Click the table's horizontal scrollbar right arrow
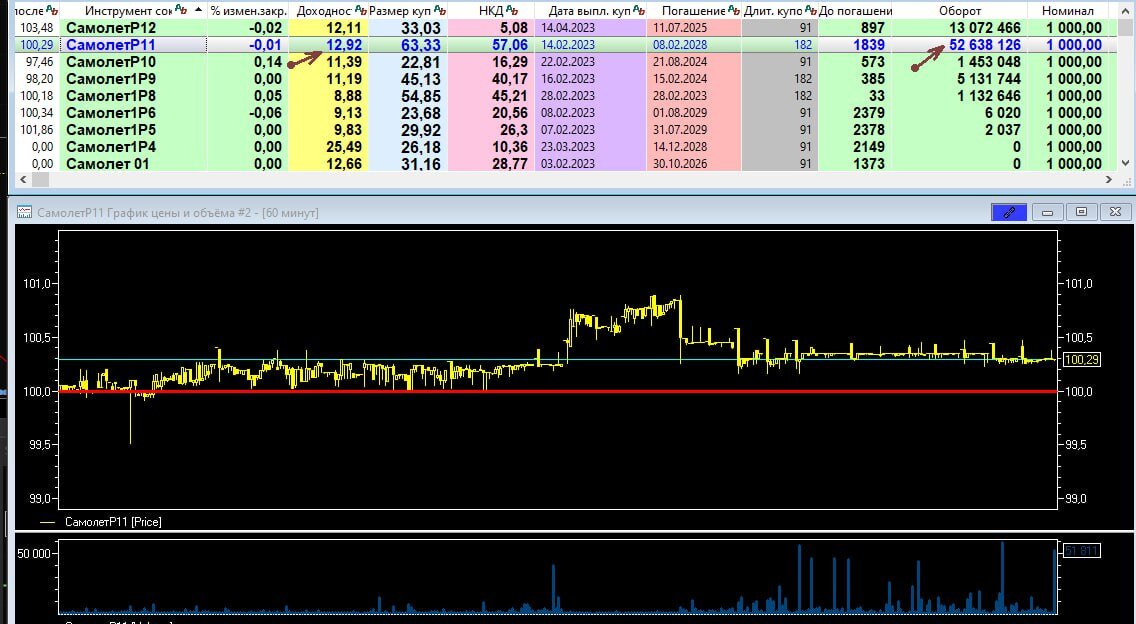The image size is (1136, 624). 1109,179
